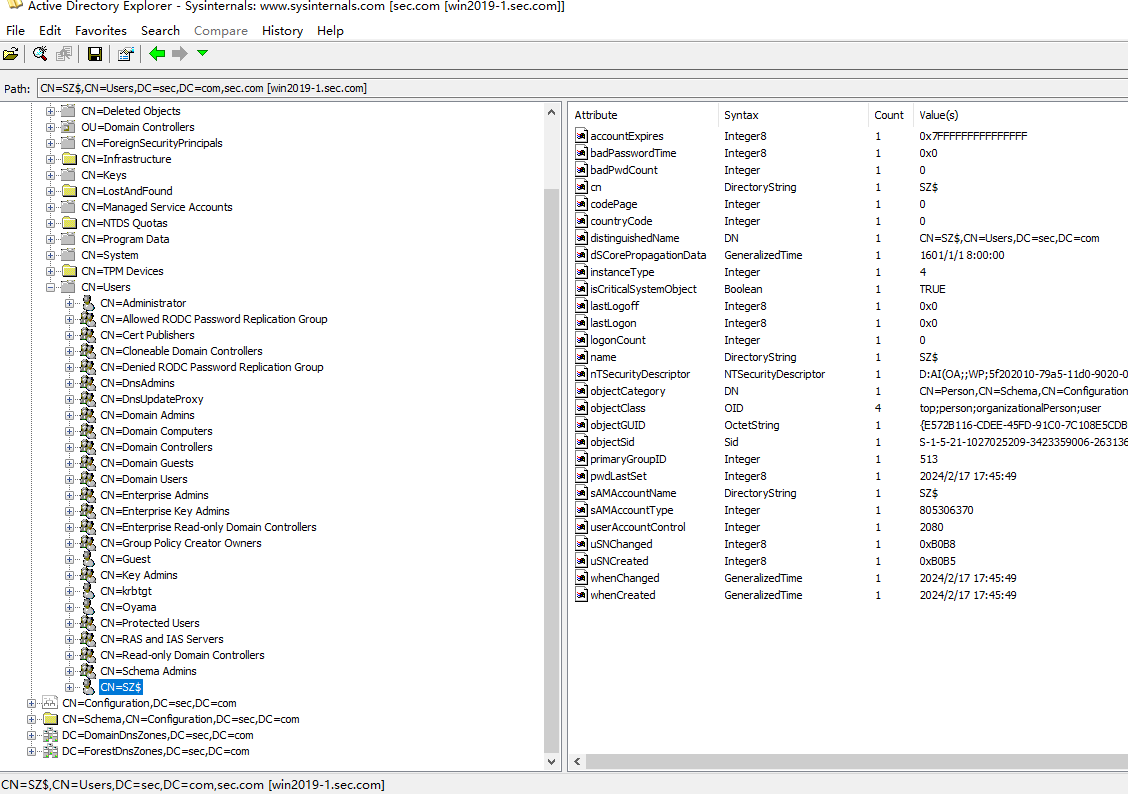The image size is (1128, 794).
Task: Open the History menu
Action: (282, 31)
